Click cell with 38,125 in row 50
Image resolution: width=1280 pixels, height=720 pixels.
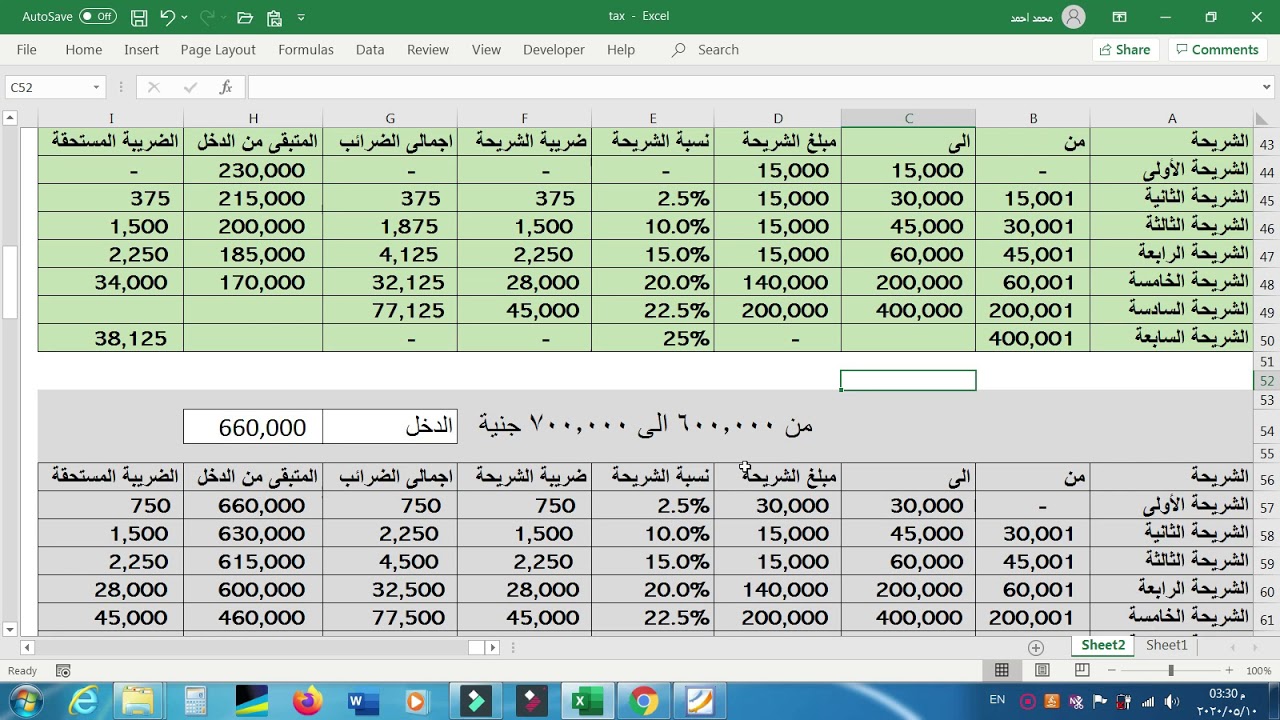(111, 338)
